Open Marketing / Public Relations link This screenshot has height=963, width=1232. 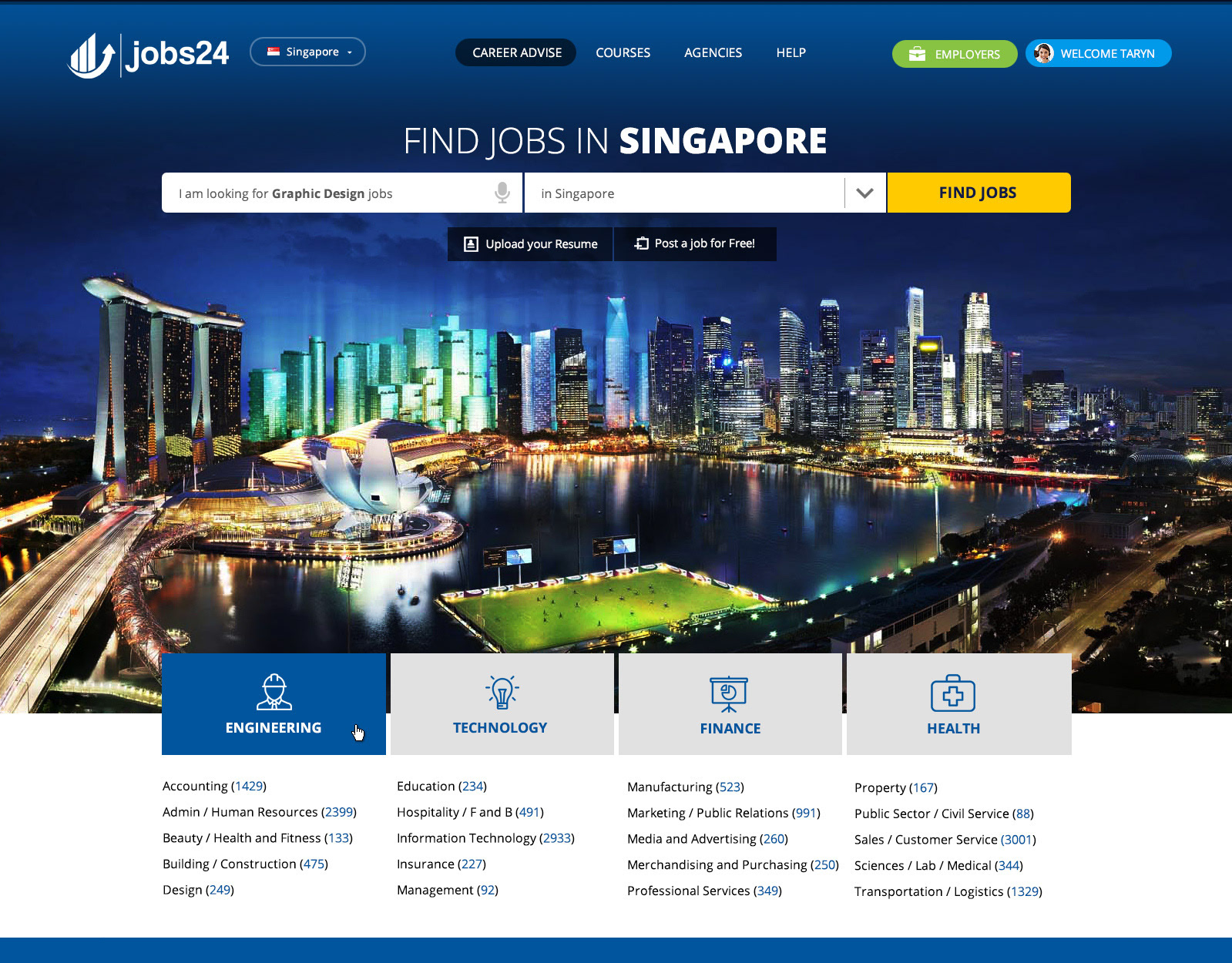click(723, 813)
